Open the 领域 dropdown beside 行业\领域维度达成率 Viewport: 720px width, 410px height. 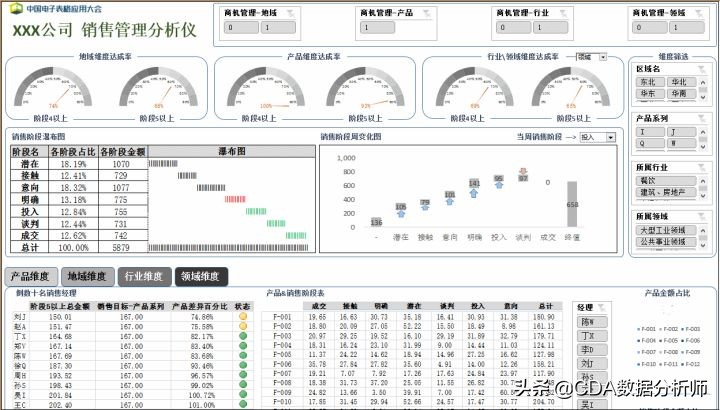click(603, 57)
